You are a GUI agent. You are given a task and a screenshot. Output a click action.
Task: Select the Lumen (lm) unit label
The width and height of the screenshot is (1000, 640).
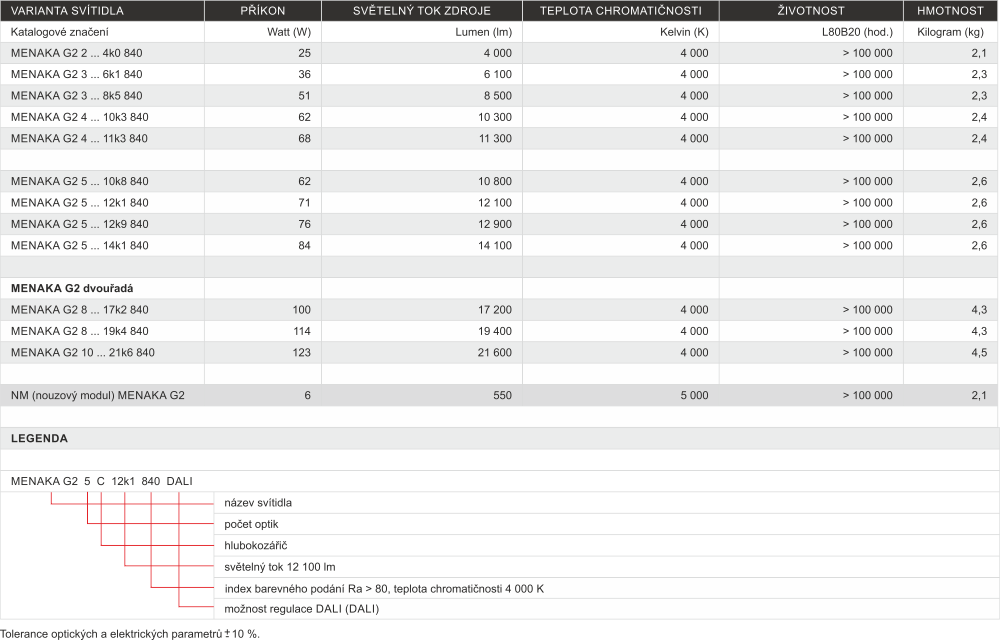[x=483, y=32]
